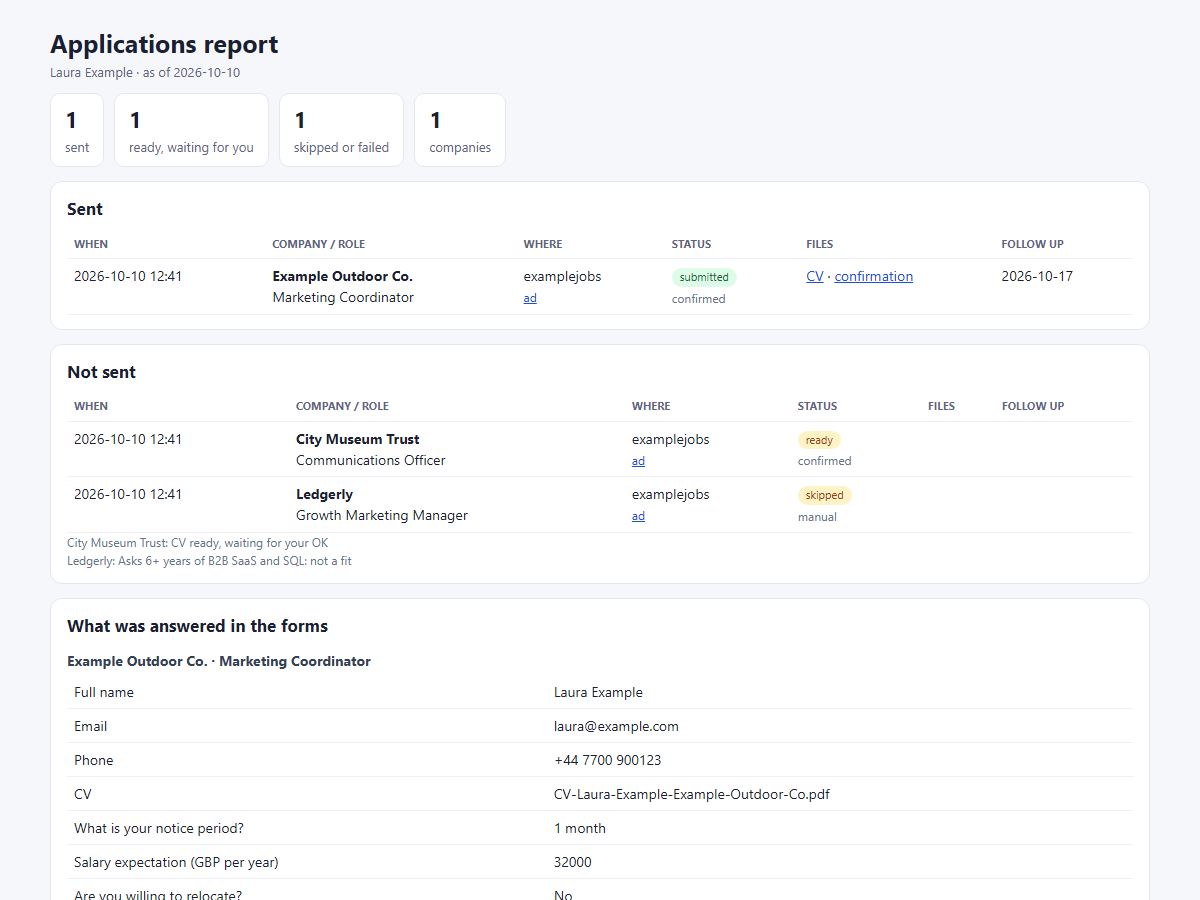
Task: Select the 'ready, waiting for you' card
Action: click(x=191, y=130)
